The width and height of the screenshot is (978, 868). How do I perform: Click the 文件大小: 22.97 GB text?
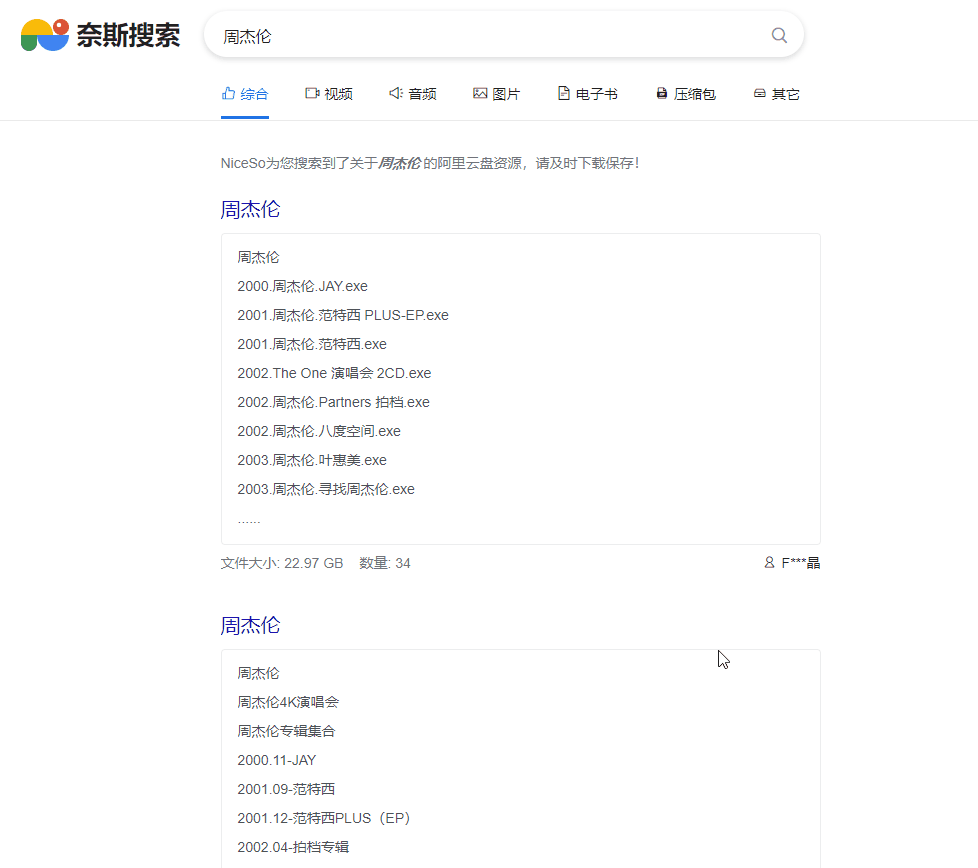282,564
